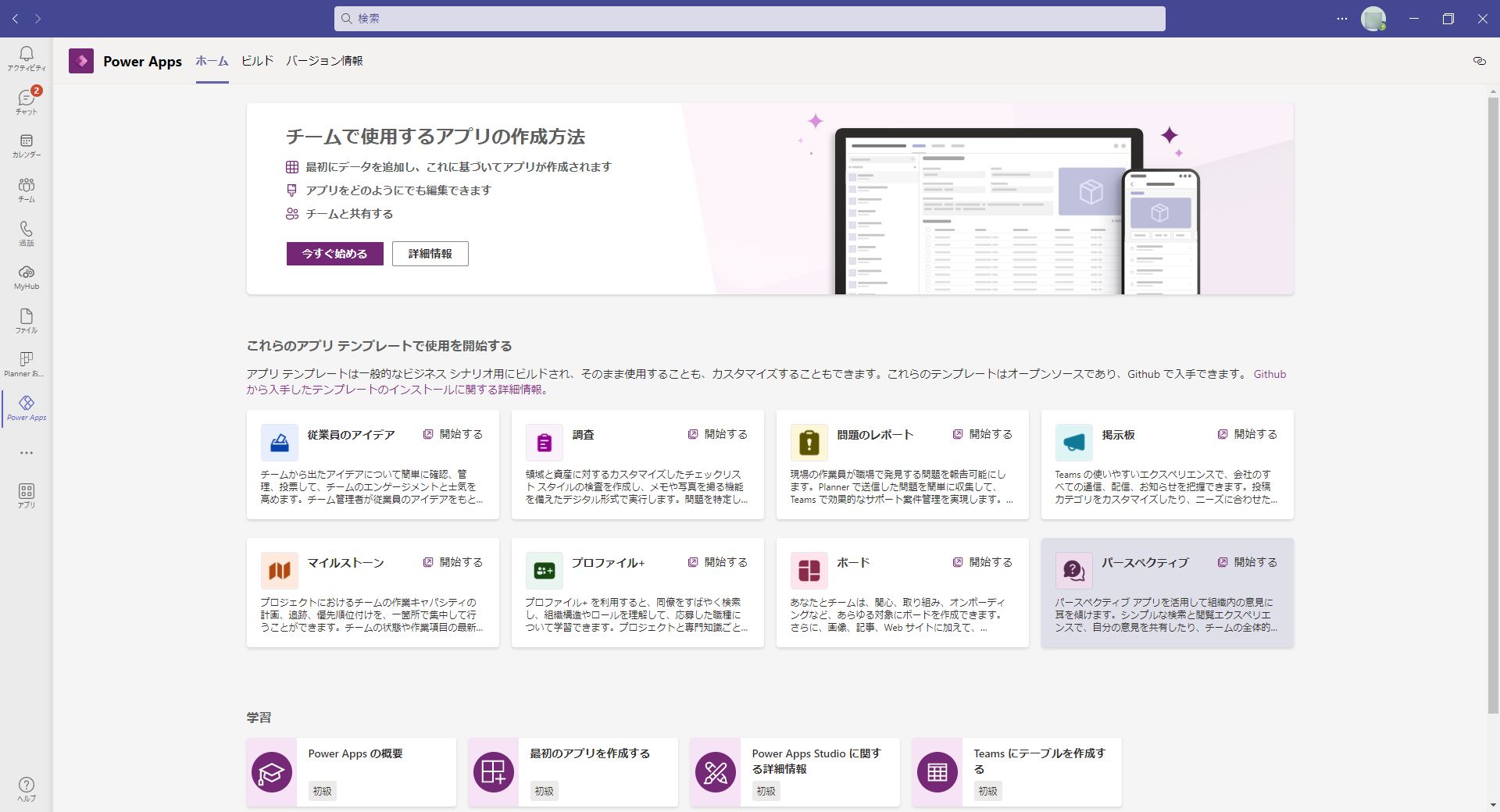Start (開始する) the 掲示板 template
Viewport: 1500px width, 812px height.
coord(1248,434)
